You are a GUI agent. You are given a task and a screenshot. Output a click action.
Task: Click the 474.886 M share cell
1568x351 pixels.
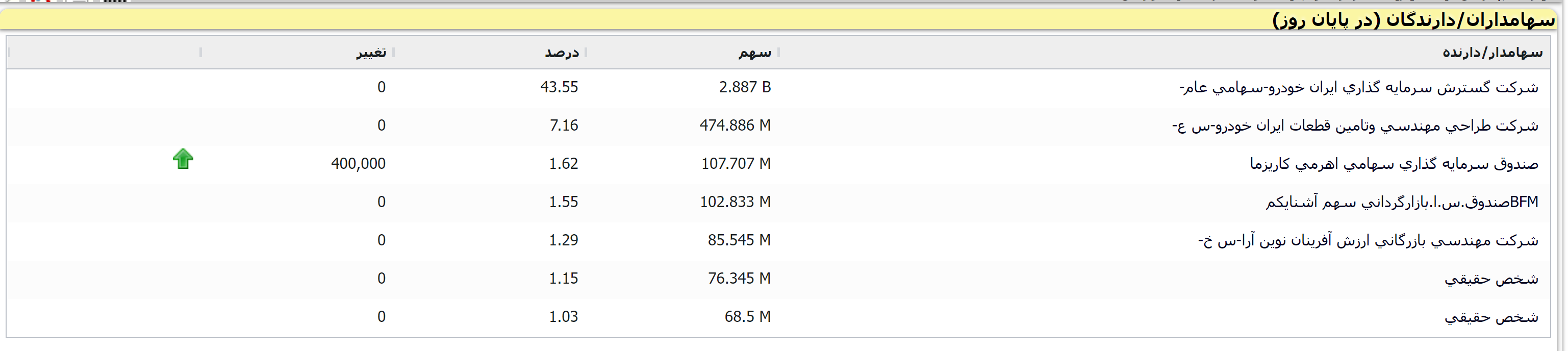coord(735,126)
